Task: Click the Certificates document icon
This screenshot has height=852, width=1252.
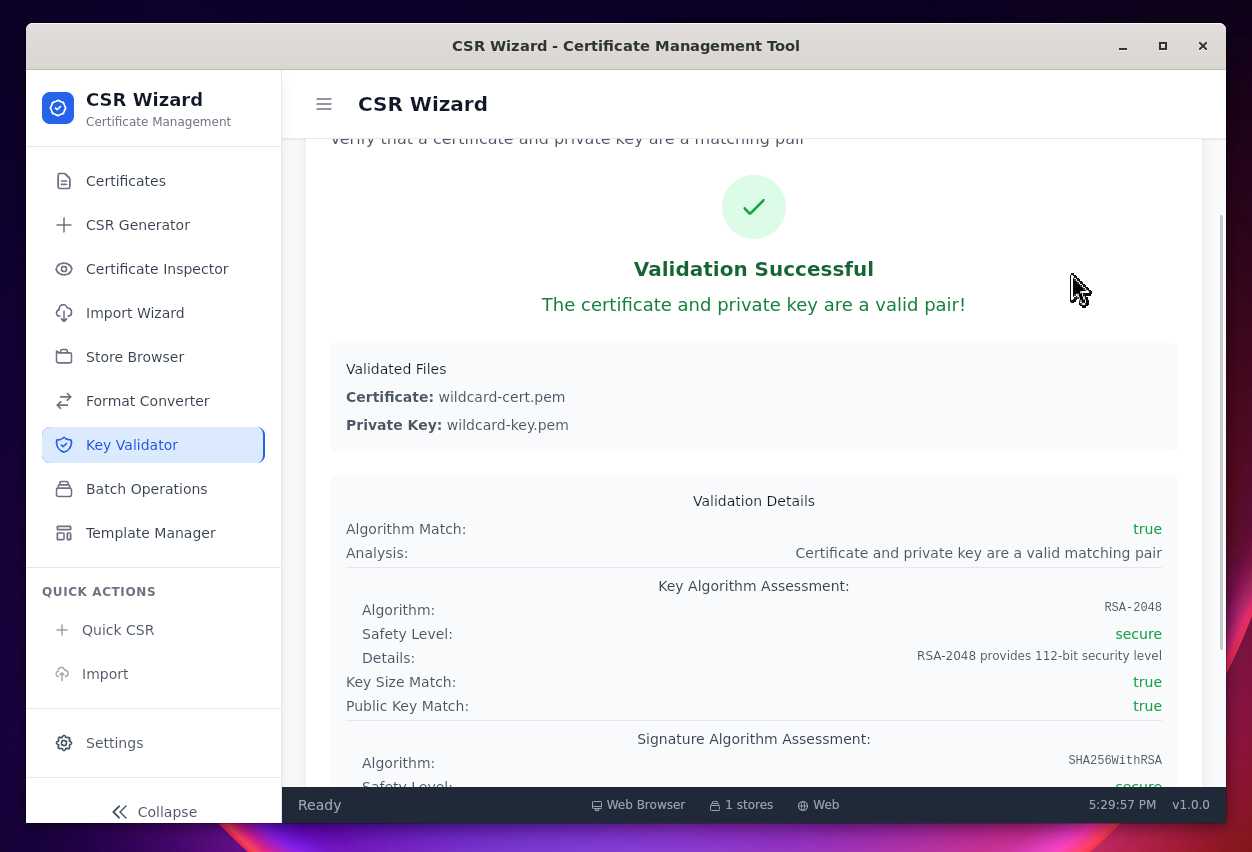Action: click(64, 181)
